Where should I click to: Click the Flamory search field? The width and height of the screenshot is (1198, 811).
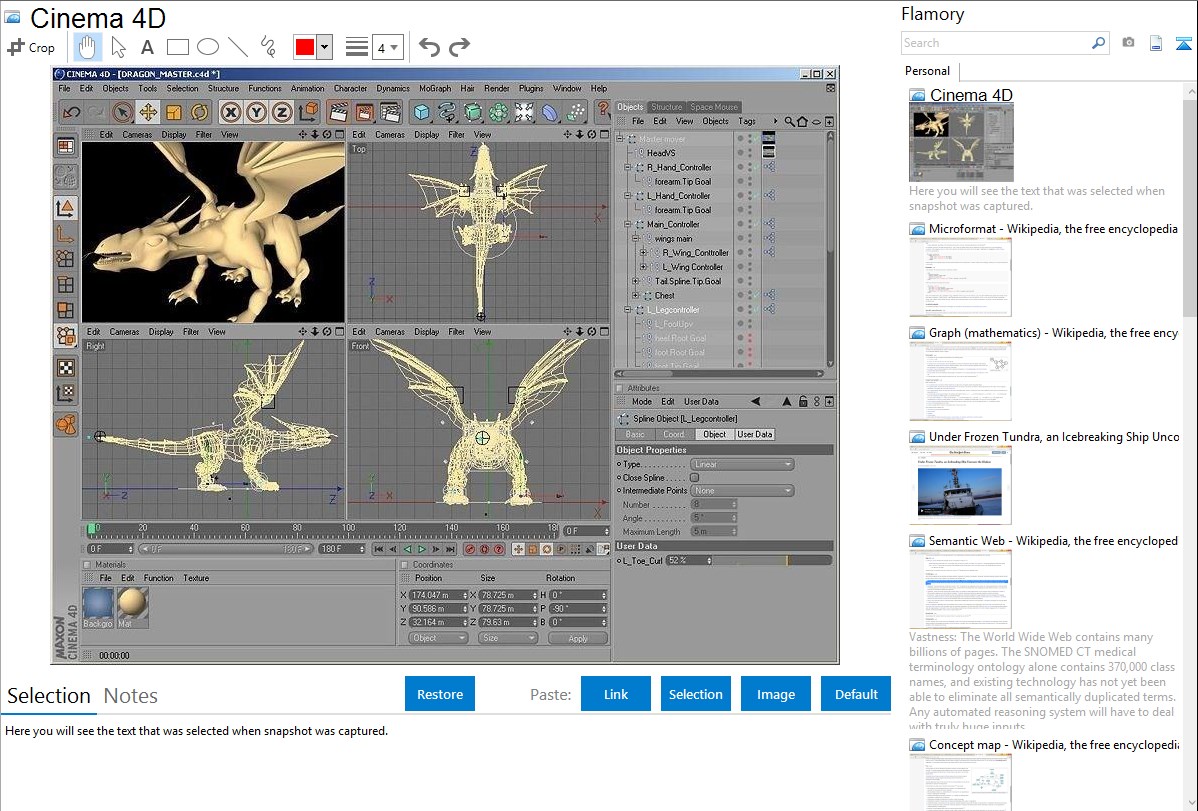tap(996, 43)
